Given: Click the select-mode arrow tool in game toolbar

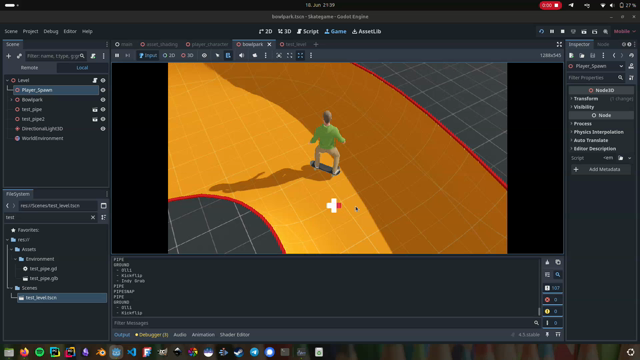Looking at the screenshot, I should [x=217, y=56].
